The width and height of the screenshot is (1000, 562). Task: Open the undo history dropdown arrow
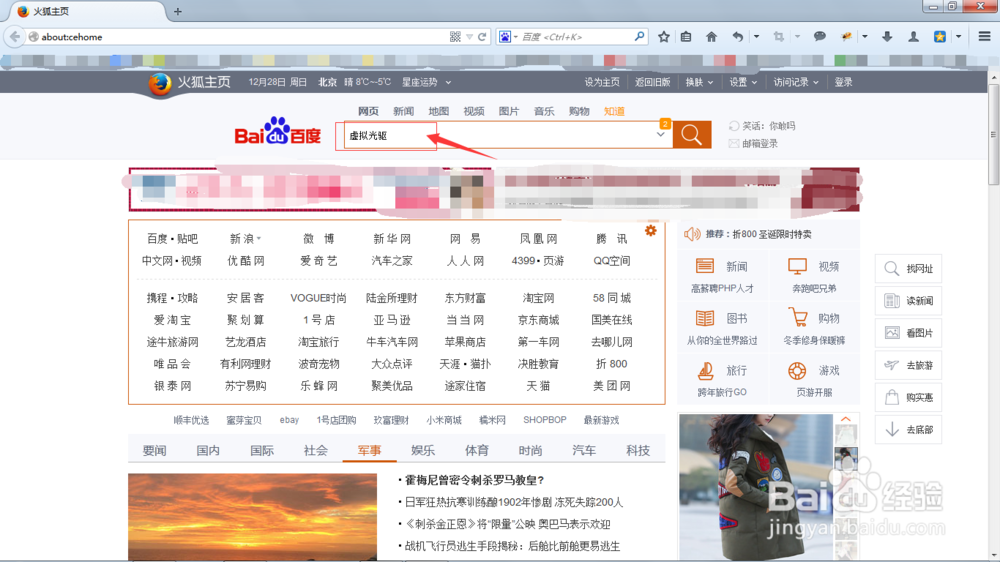[x=756, y=37]
